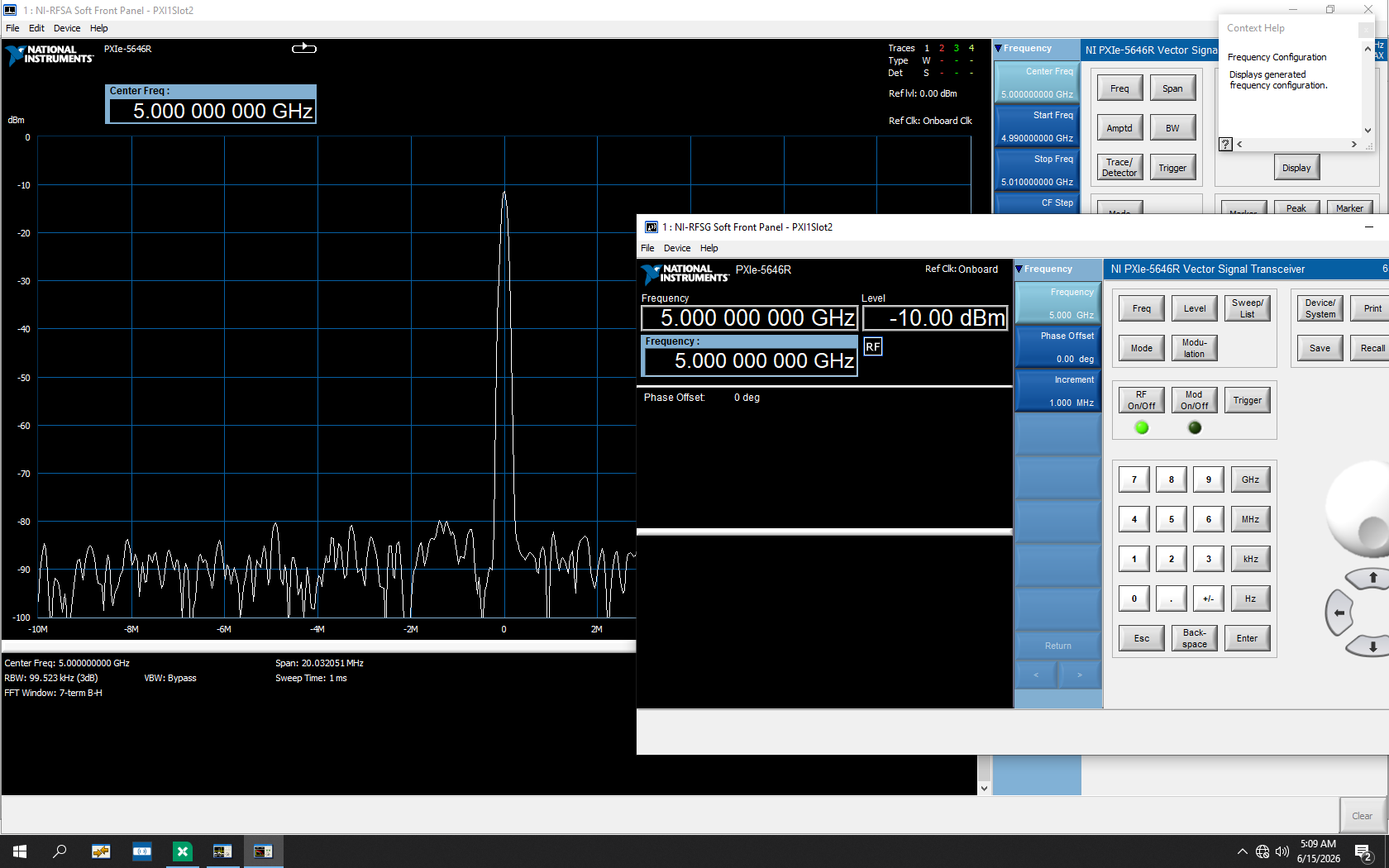This screenshot has height=868, width=1389.
Task: Click the RFSG Modulation button
Action: 1195,348
